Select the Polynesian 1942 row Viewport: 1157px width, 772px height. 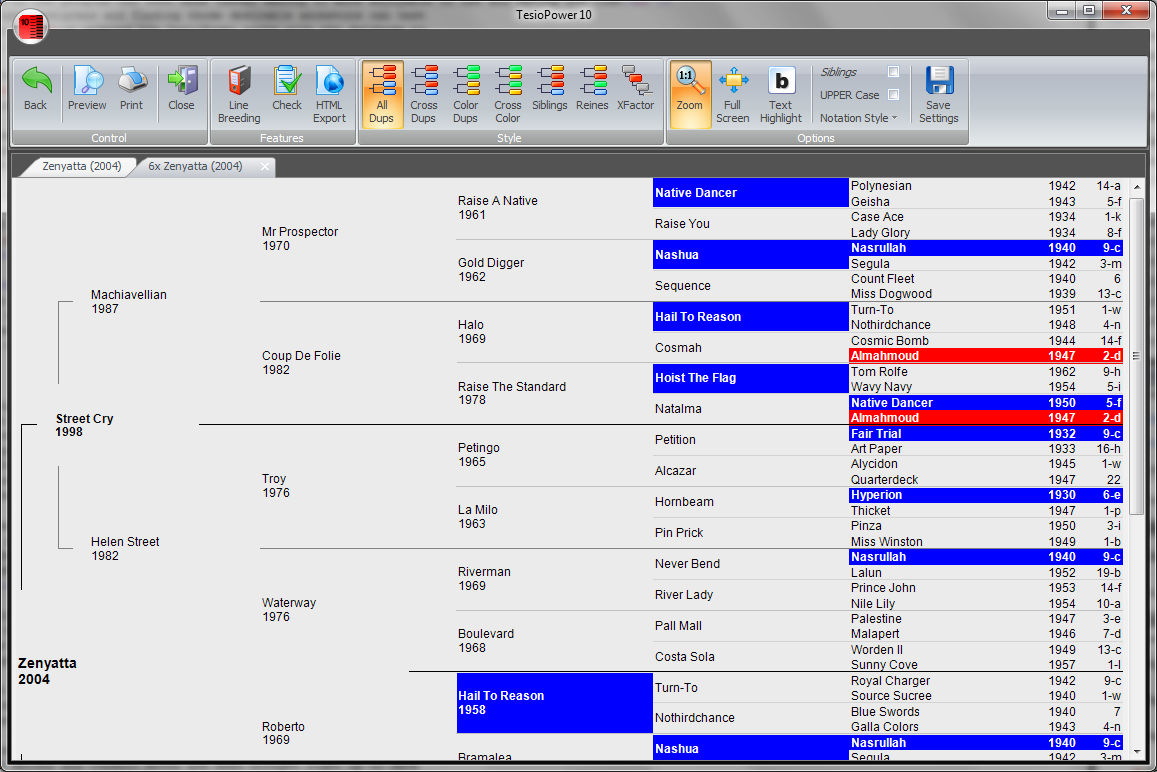tap(986, 186)
